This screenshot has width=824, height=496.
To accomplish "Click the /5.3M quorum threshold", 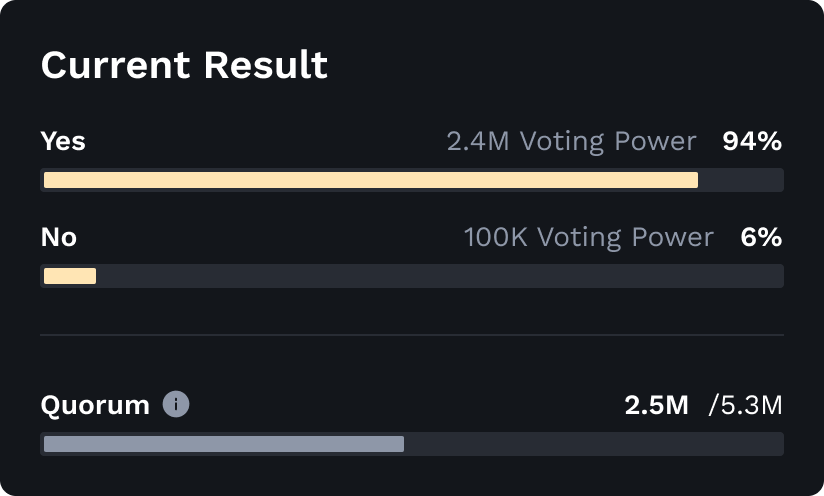I will 746,405.
